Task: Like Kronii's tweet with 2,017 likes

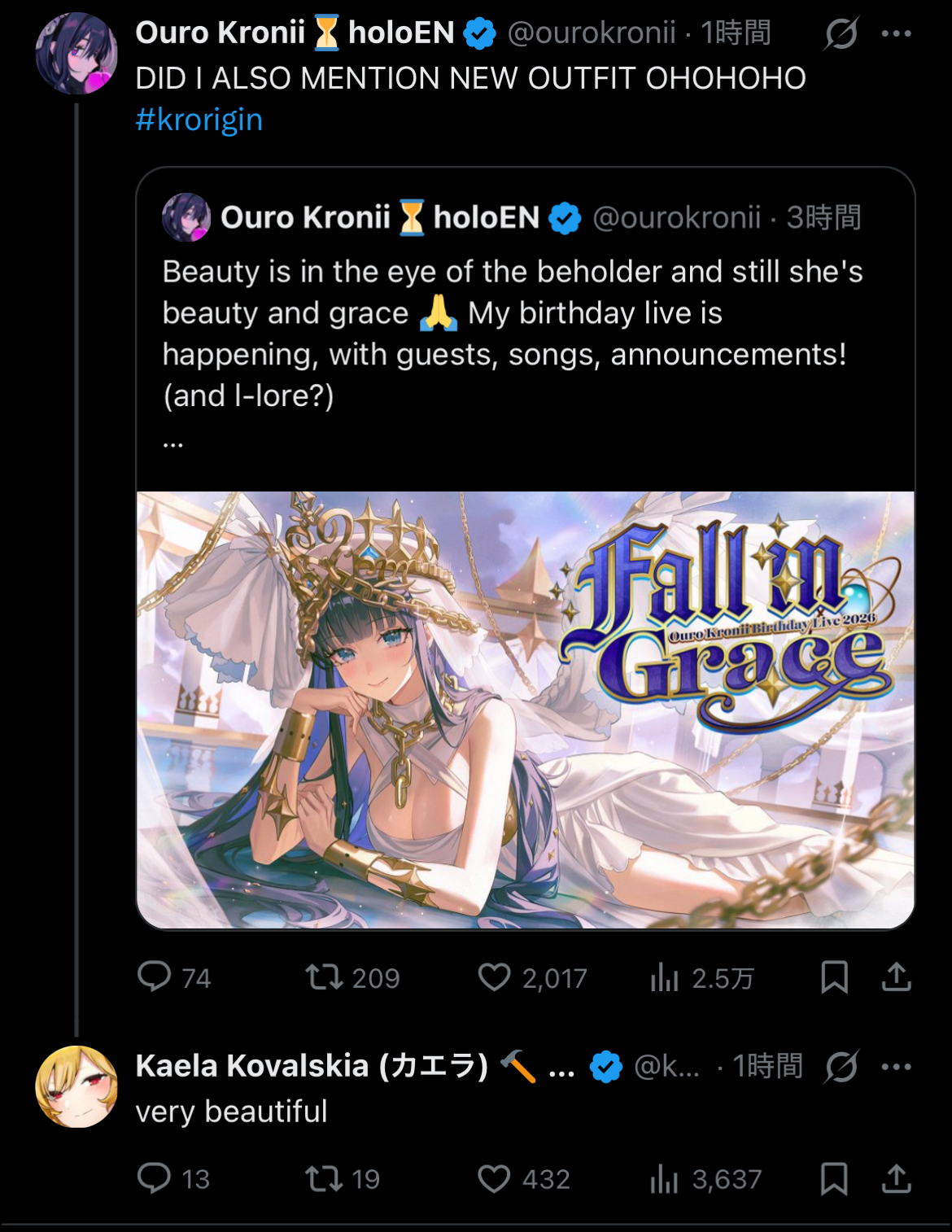Action: (494, 976)
